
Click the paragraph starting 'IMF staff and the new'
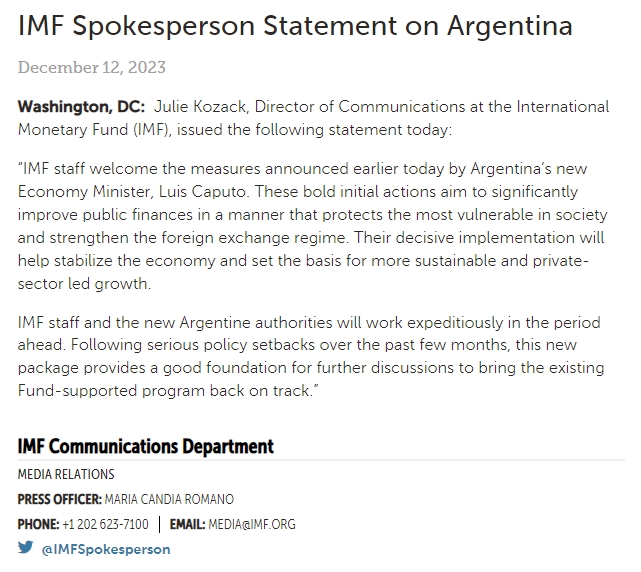(x=311, y=354)
